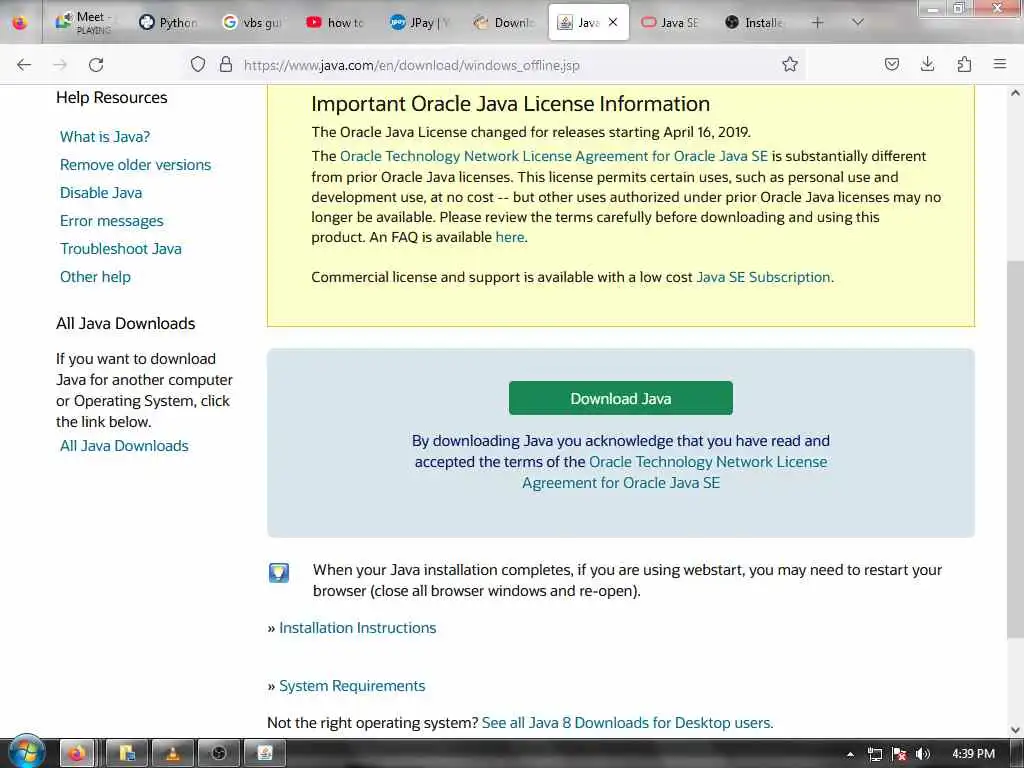The image size is (1024, 768).
Task: Open the volume speaker tray icon
Action: click(x=923, y=754)
